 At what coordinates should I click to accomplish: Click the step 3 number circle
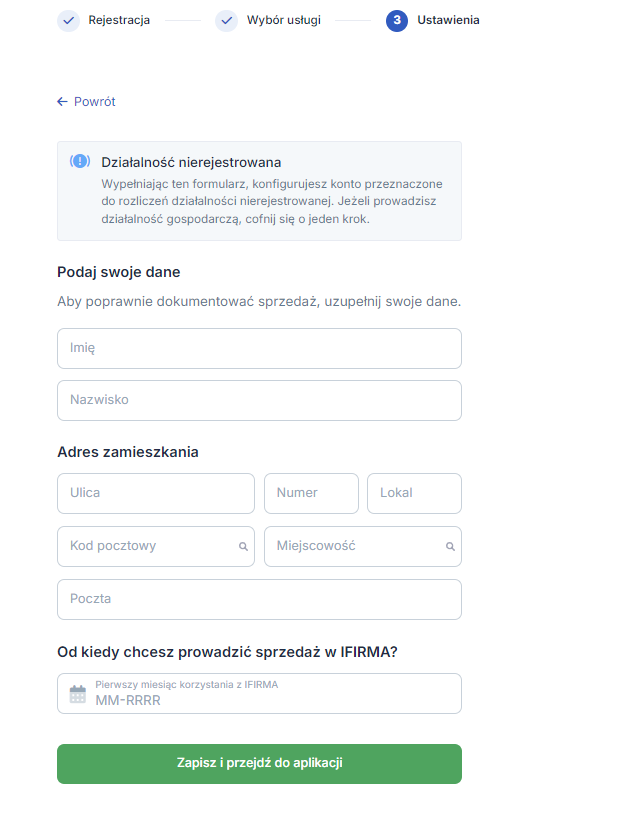[397, 20]
